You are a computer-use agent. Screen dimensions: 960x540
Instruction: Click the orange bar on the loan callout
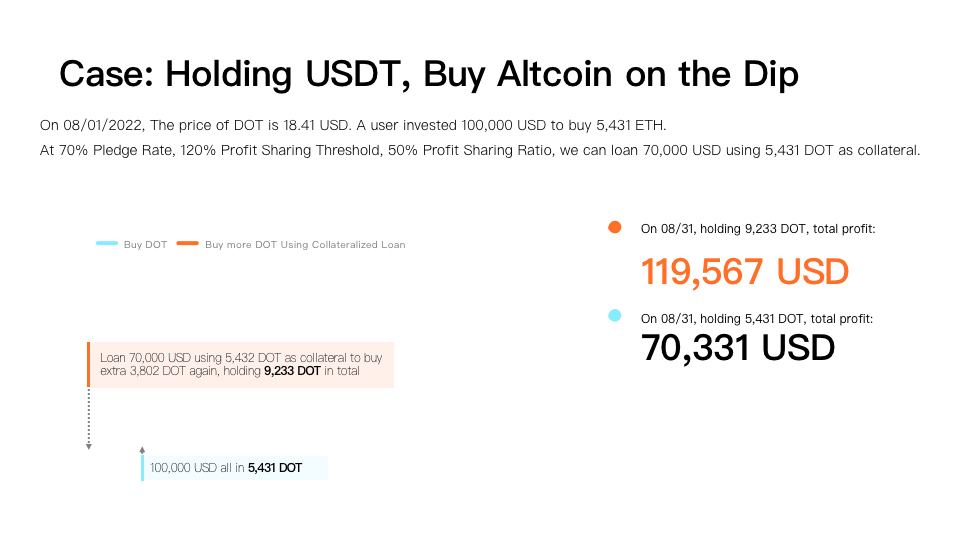pyautogui.click(x=89, y=364)
